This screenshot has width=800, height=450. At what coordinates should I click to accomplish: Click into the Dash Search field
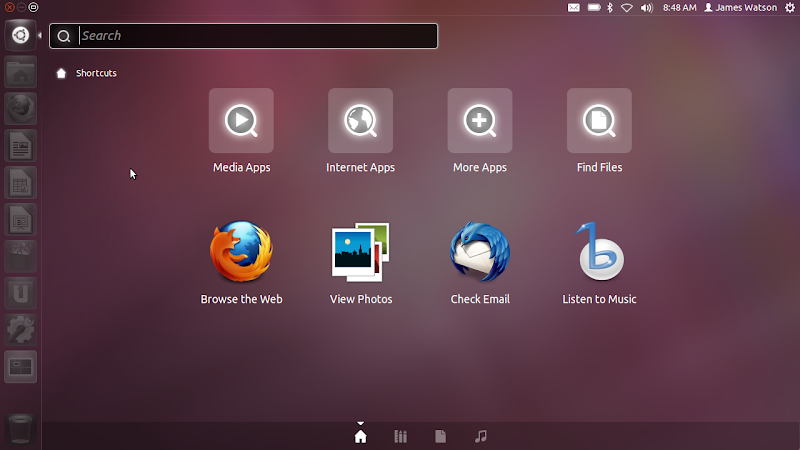point(243,36)
